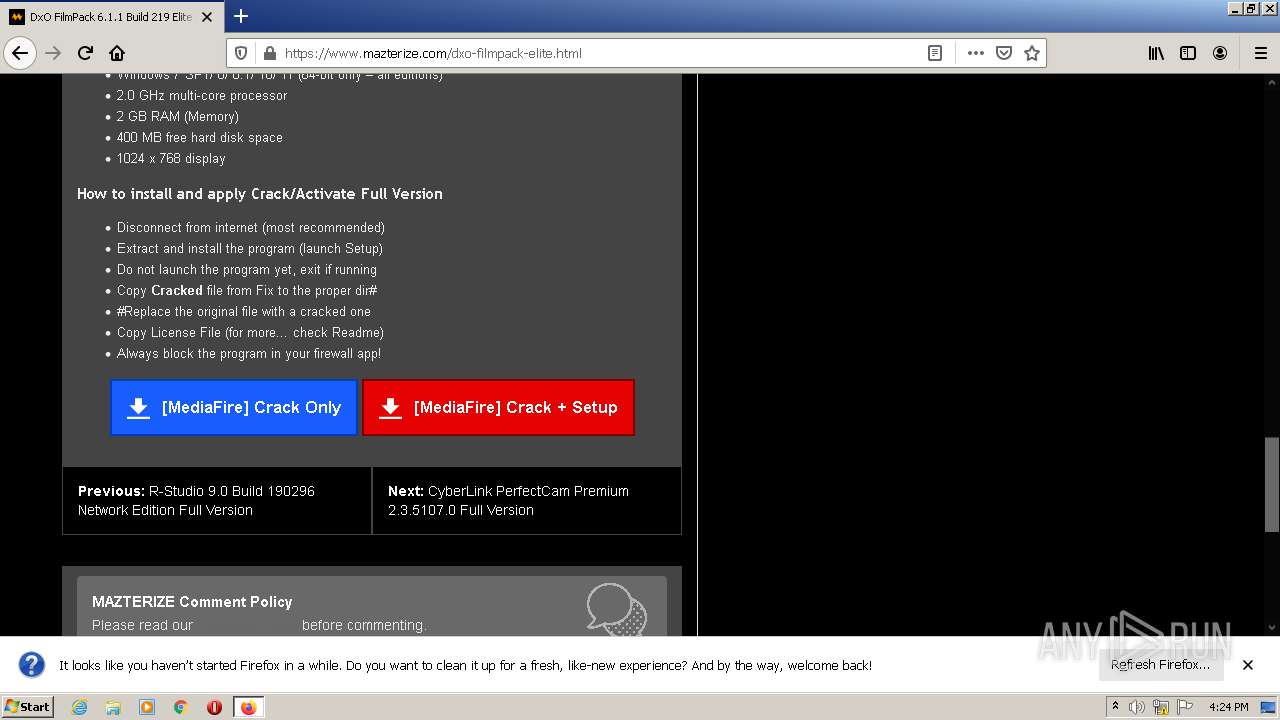Click '400 MB free hard disk space'
Screen dimensions: 1280x720
pos(200,137)
